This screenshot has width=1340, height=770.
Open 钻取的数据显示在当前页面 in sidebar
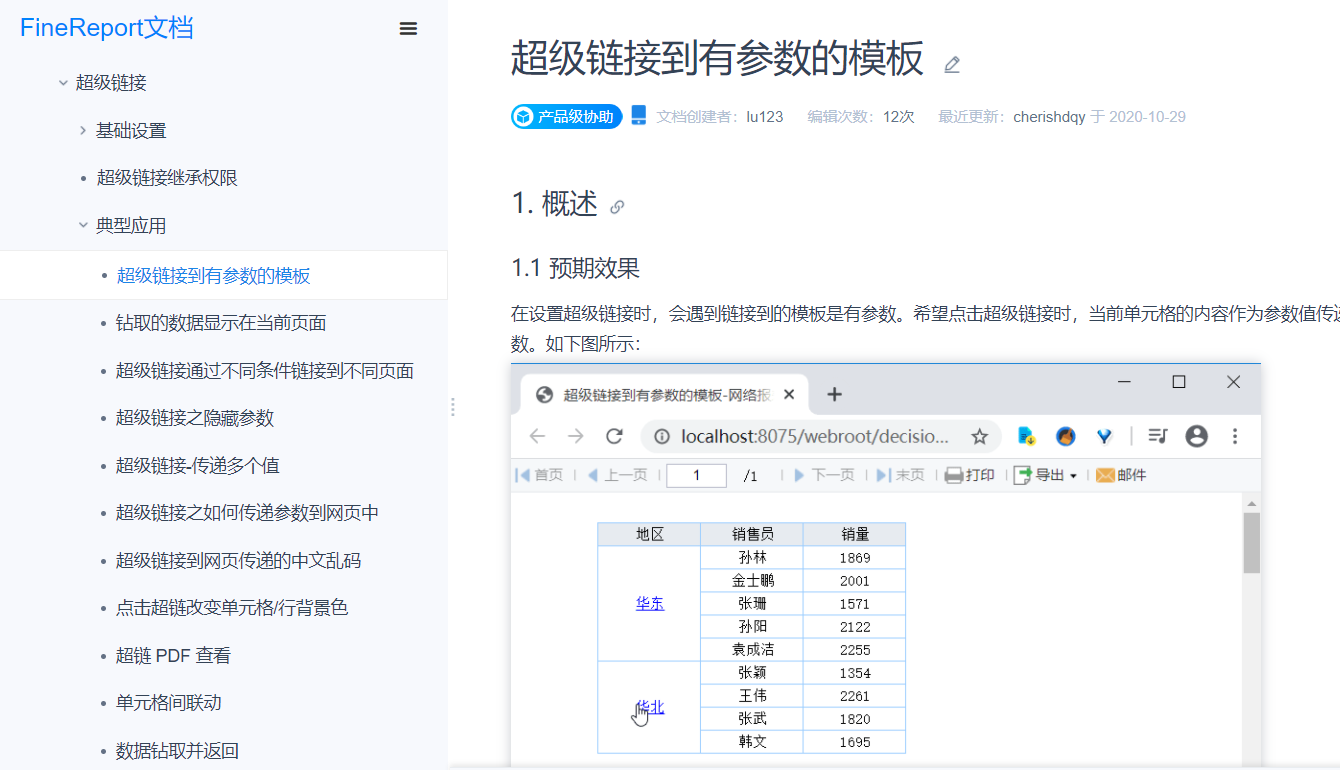(x=221, y=323)
